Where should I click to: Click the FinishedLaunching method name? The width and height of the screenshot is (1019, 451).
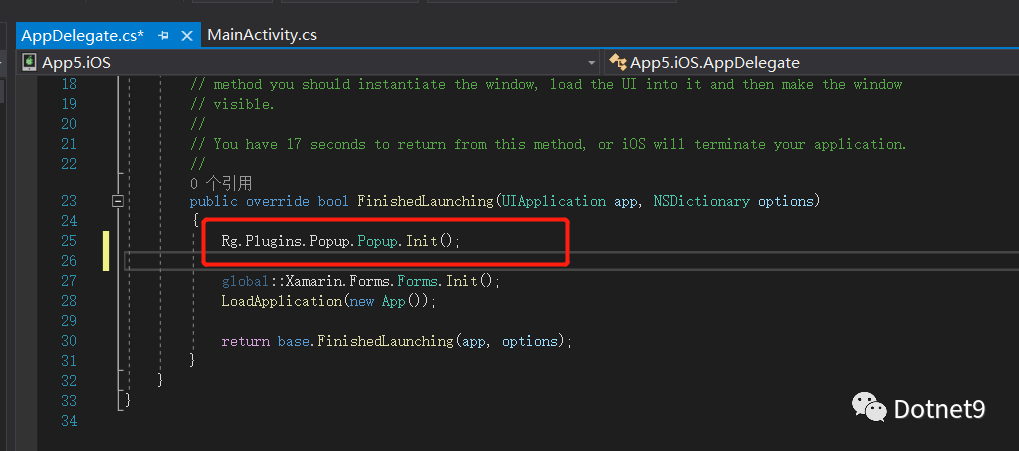(426, 201)
